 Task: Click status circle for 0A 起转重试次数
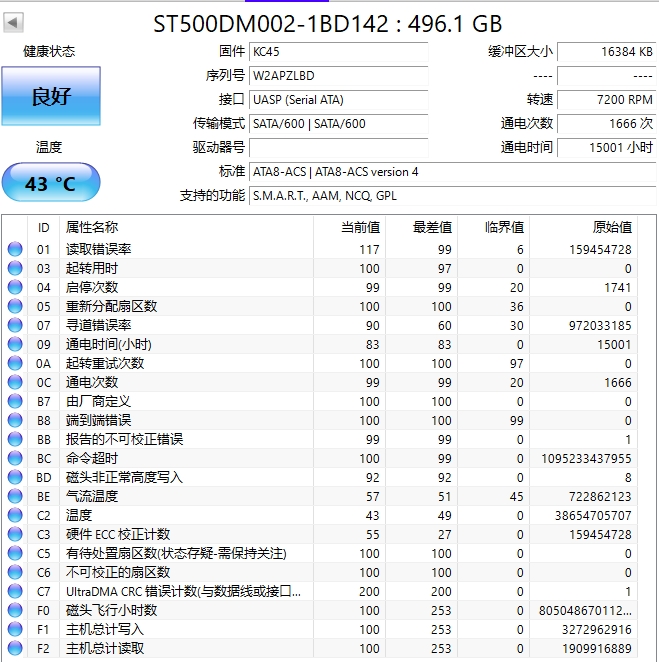[15, 363]
